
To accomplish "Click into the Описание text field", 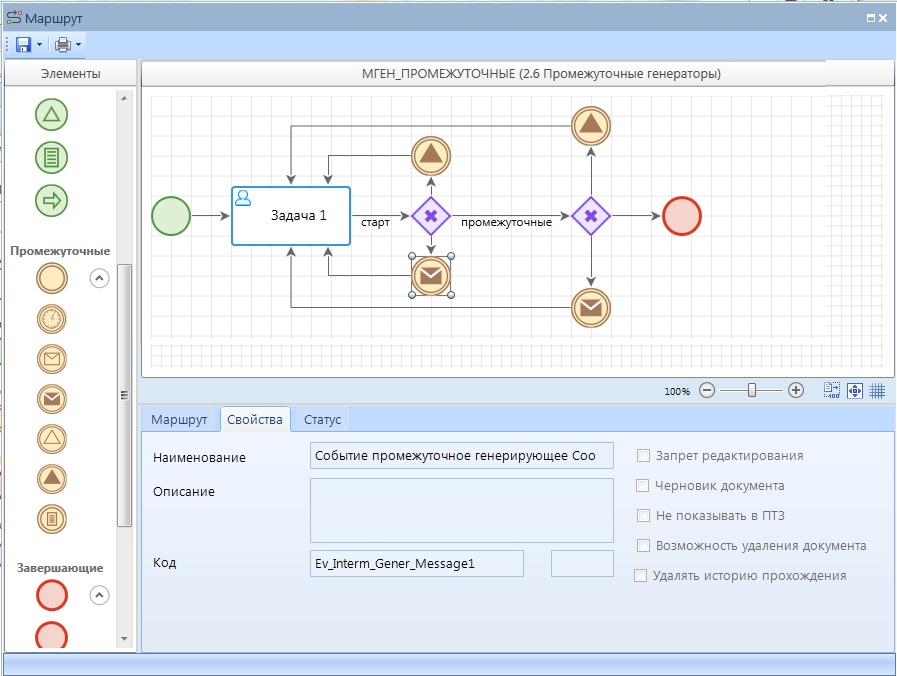I will 461,510.
